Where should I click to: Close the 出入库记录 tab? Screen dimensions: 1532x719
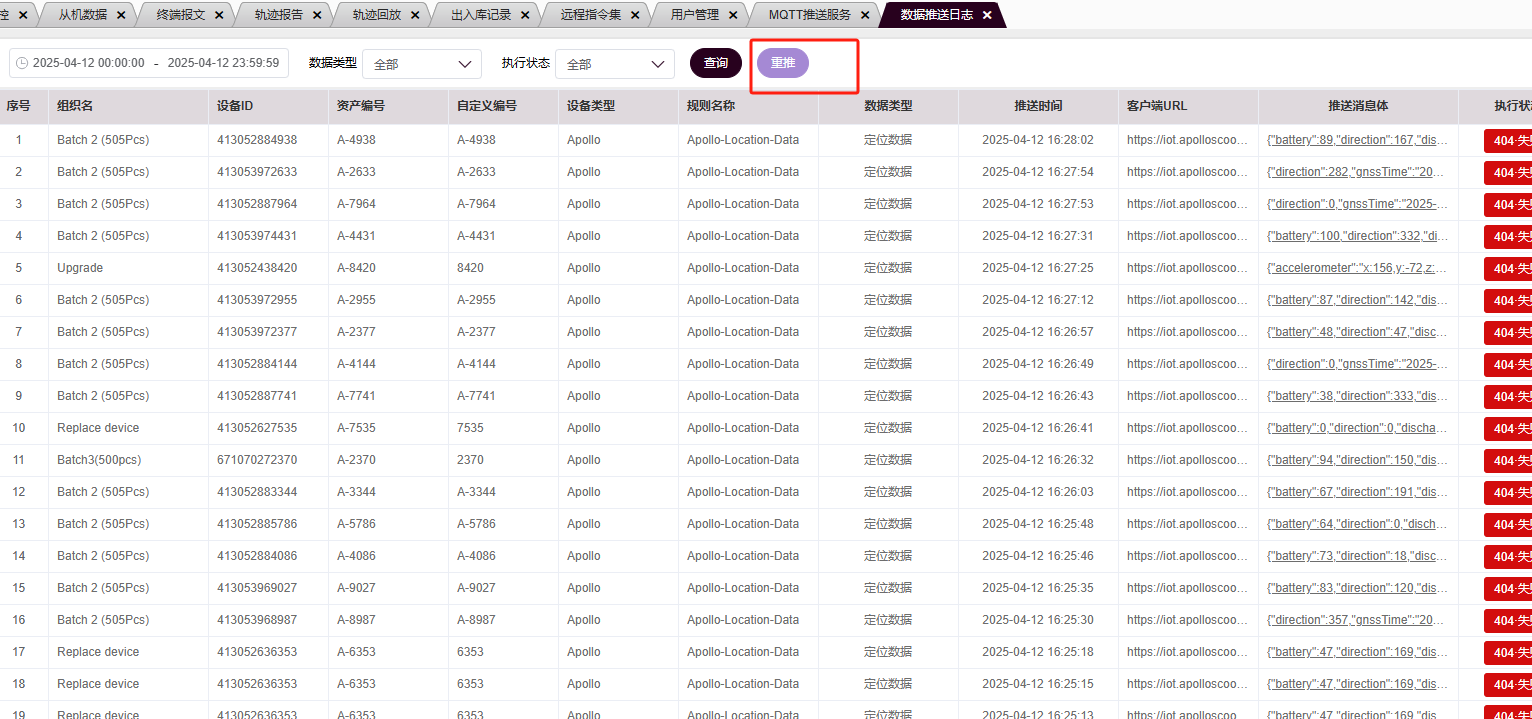pyautogui.click(x=526, y=15)
